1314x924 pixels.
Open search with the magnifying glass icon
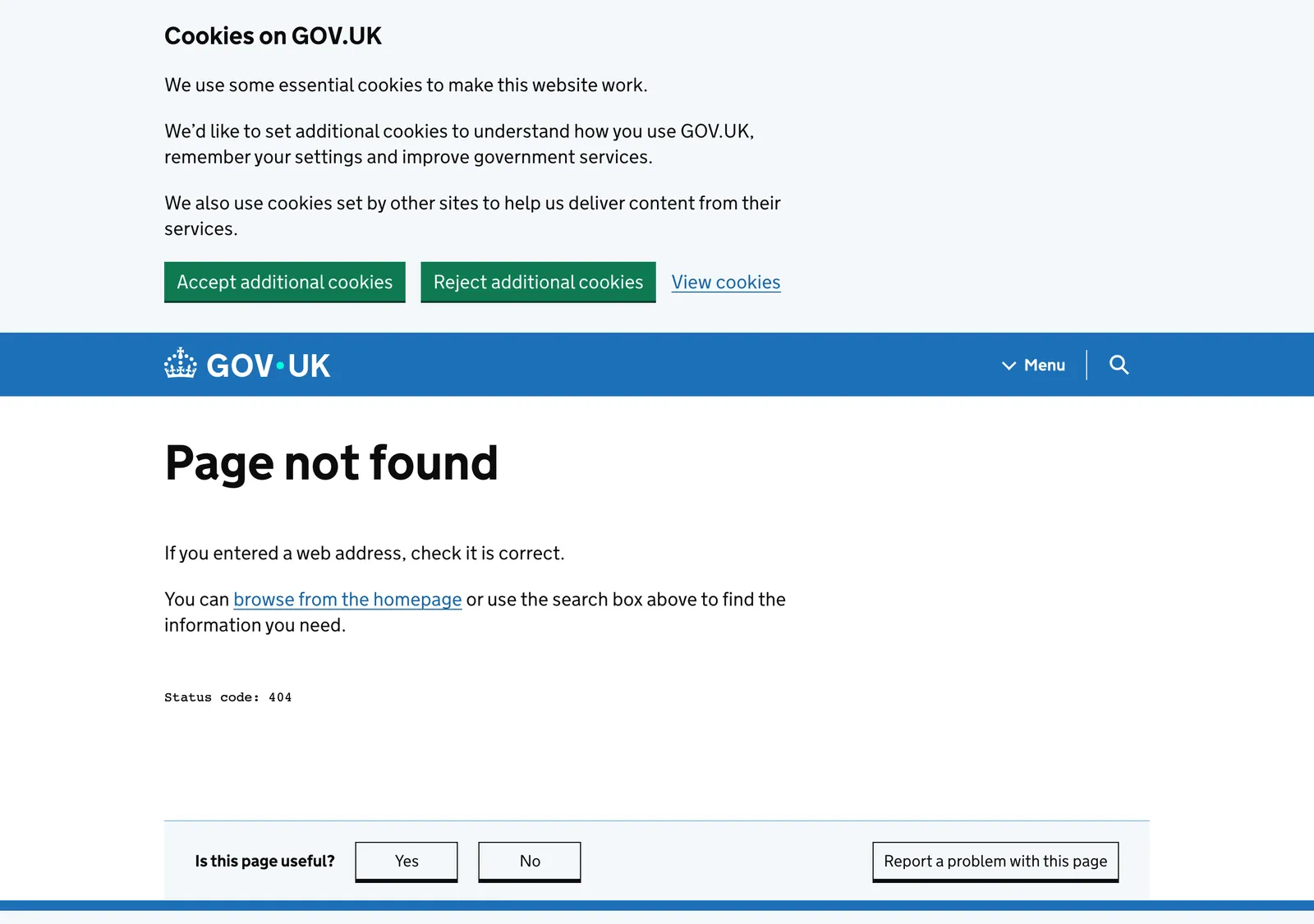click(x=1119, y=365)
